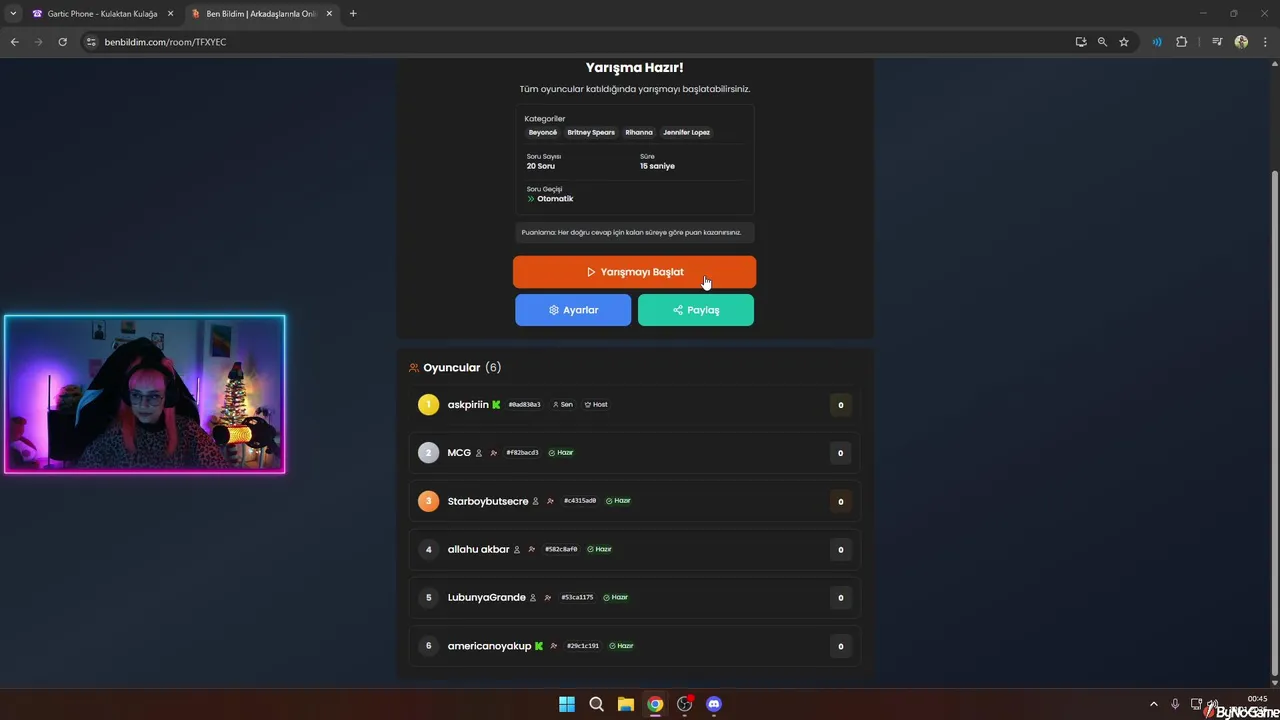Click the profile icon beside MCG
Viewport: 1280px width, 720px height.
(x=479, y=453)
